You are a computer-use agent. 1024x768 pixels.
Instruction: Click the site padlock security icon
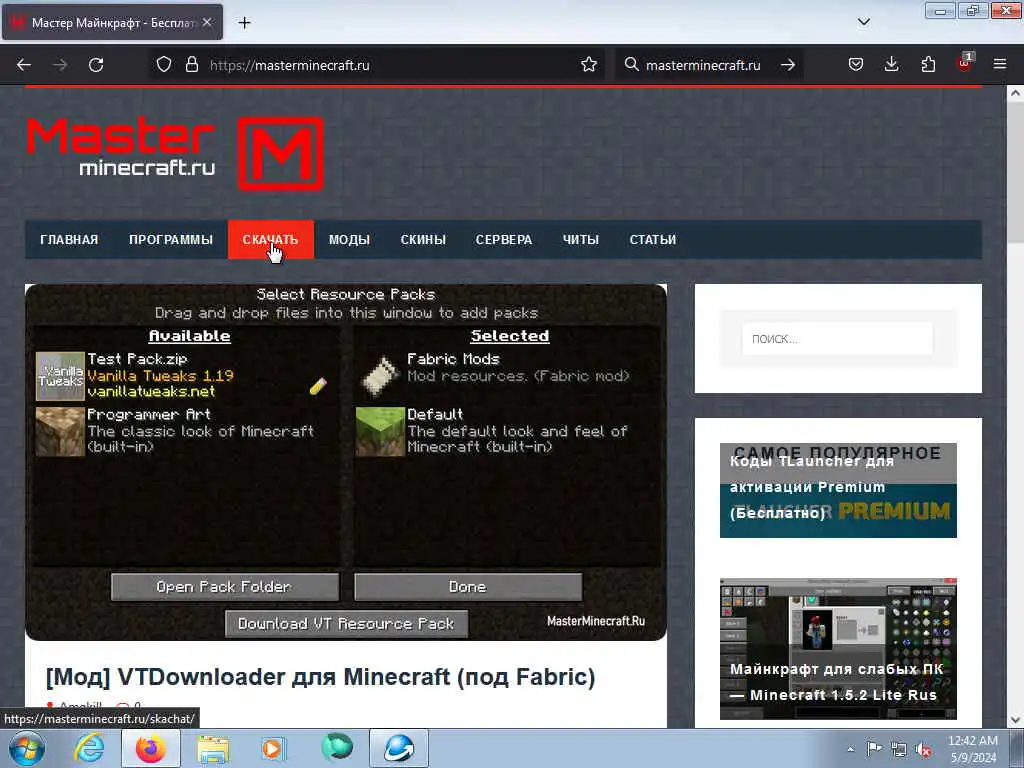click(x=191, y=65)
